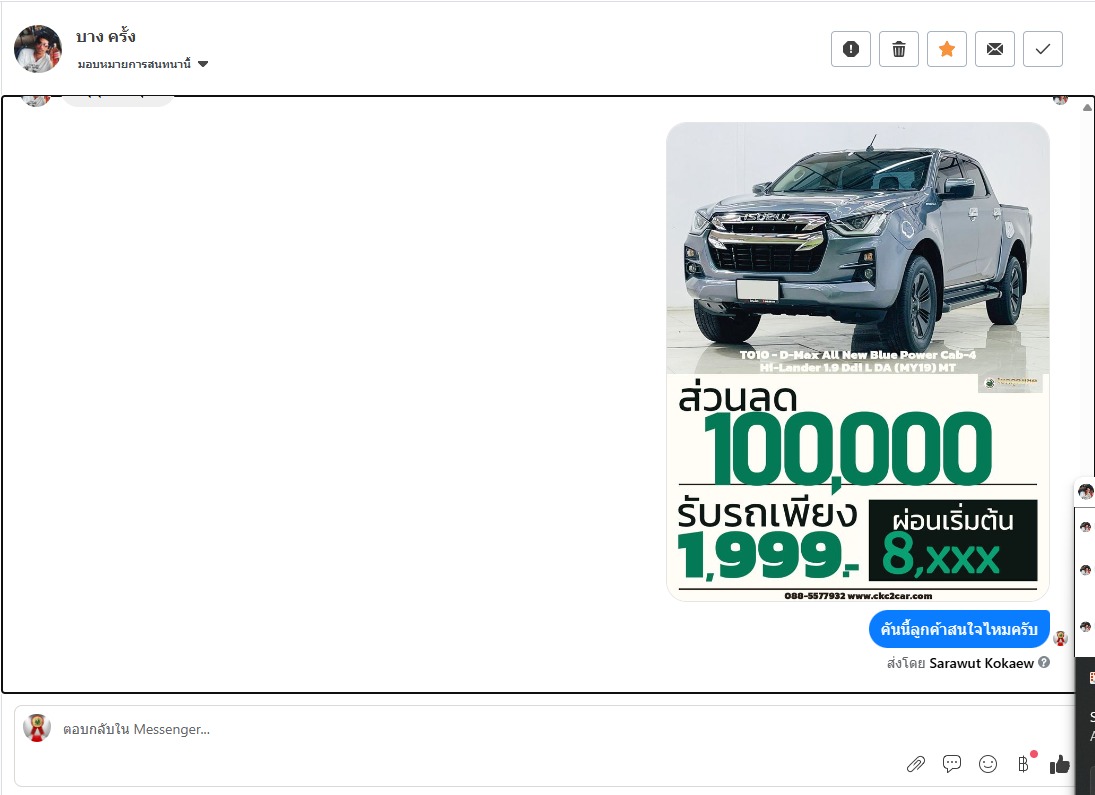Click the blue message bubble คันนี้ลูกค้าสนใจไหมครับ
Viewport: 1095px width, 795px height.
click(x=959, y=630)
